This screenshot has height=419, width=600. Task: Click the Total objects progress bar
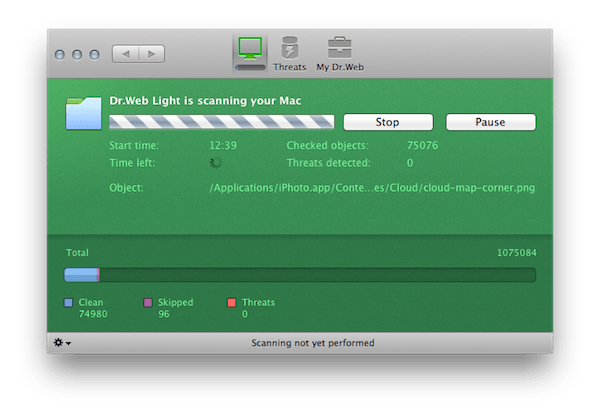(x=300, y=275)
